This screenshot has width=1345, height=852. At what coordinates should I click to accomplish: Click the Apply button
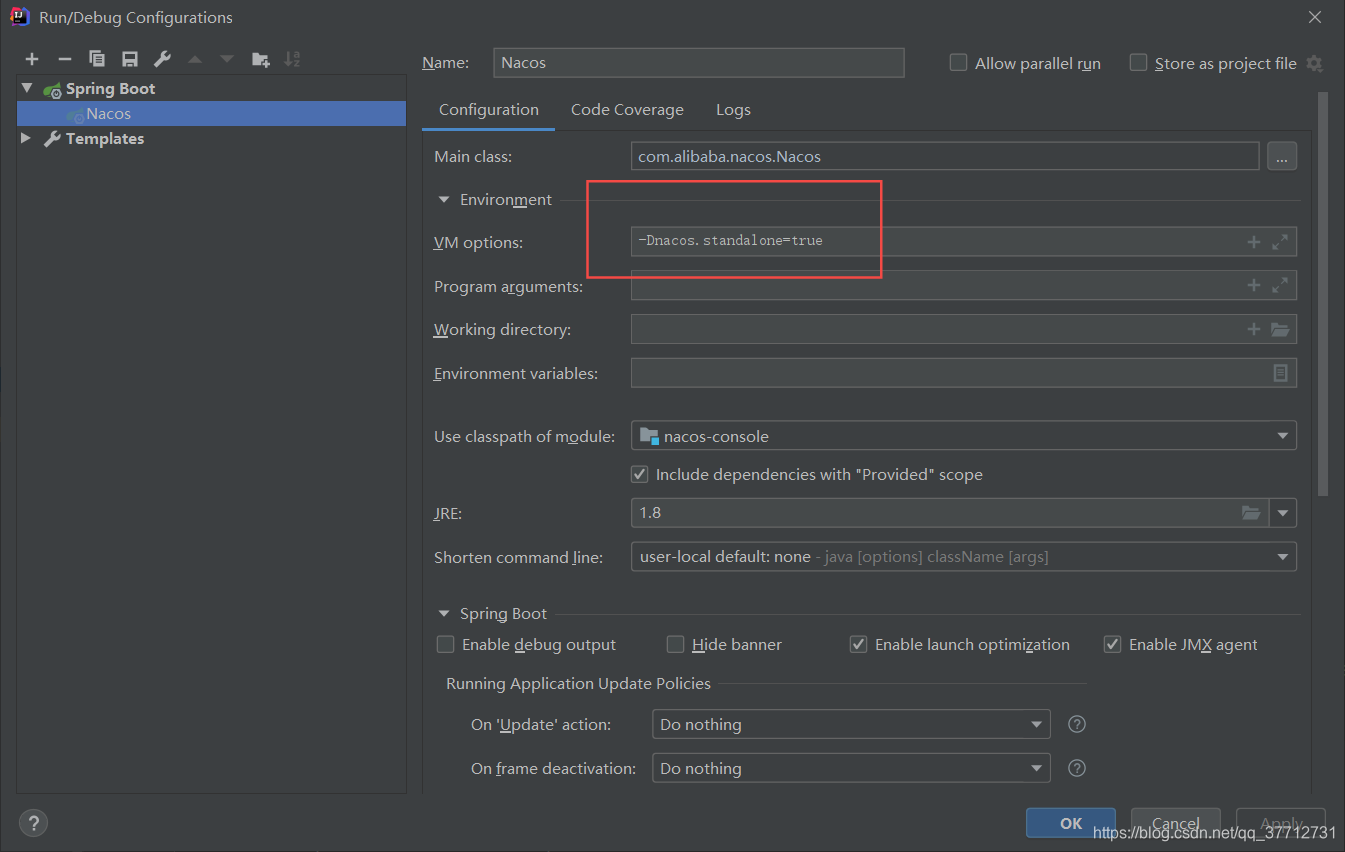pos(1281,823)
